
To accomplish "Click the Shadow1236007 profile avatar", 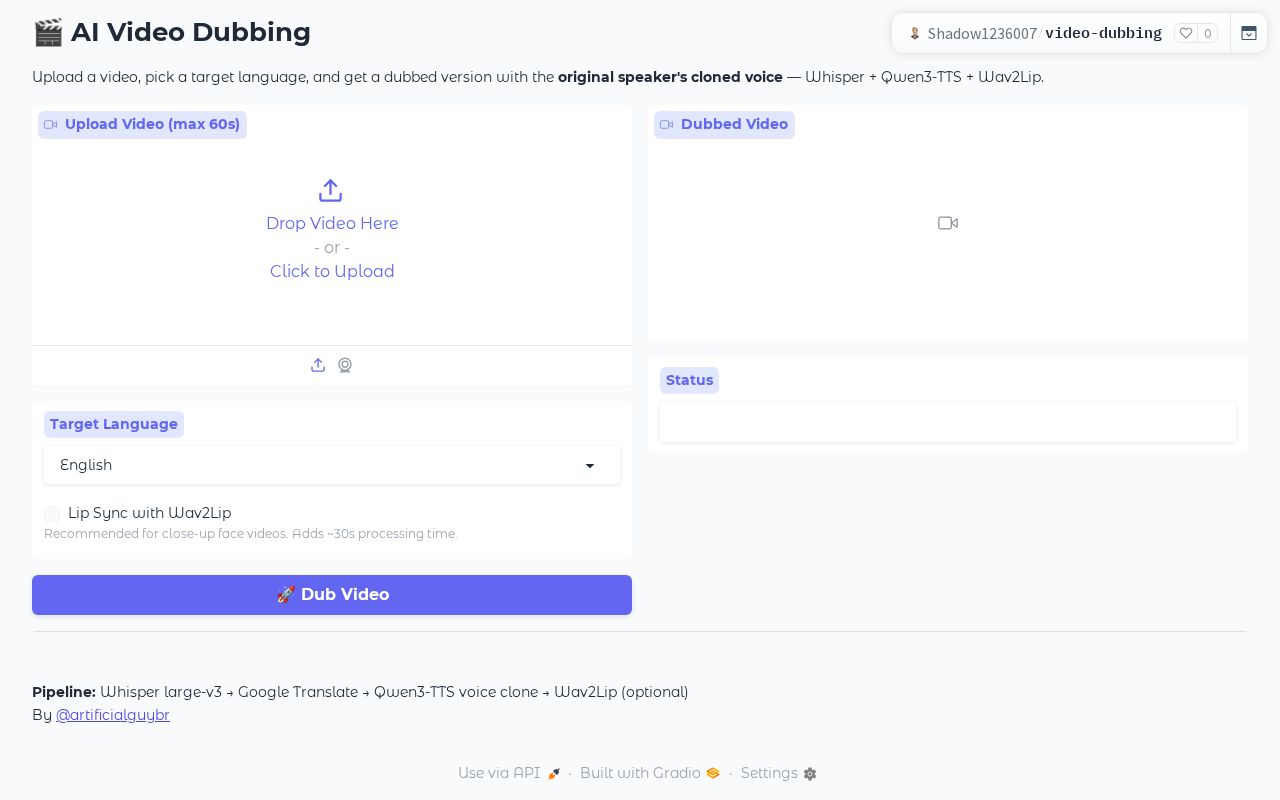I will (x=914, y=33).
